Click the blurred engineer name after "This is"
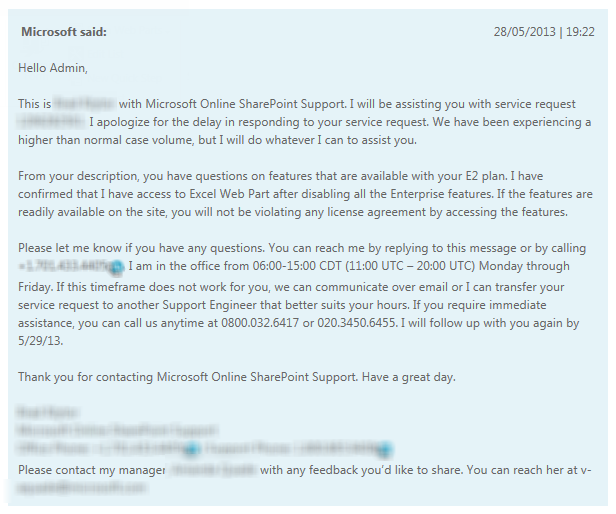The image size is (616, 514). [x=84, y=103]
